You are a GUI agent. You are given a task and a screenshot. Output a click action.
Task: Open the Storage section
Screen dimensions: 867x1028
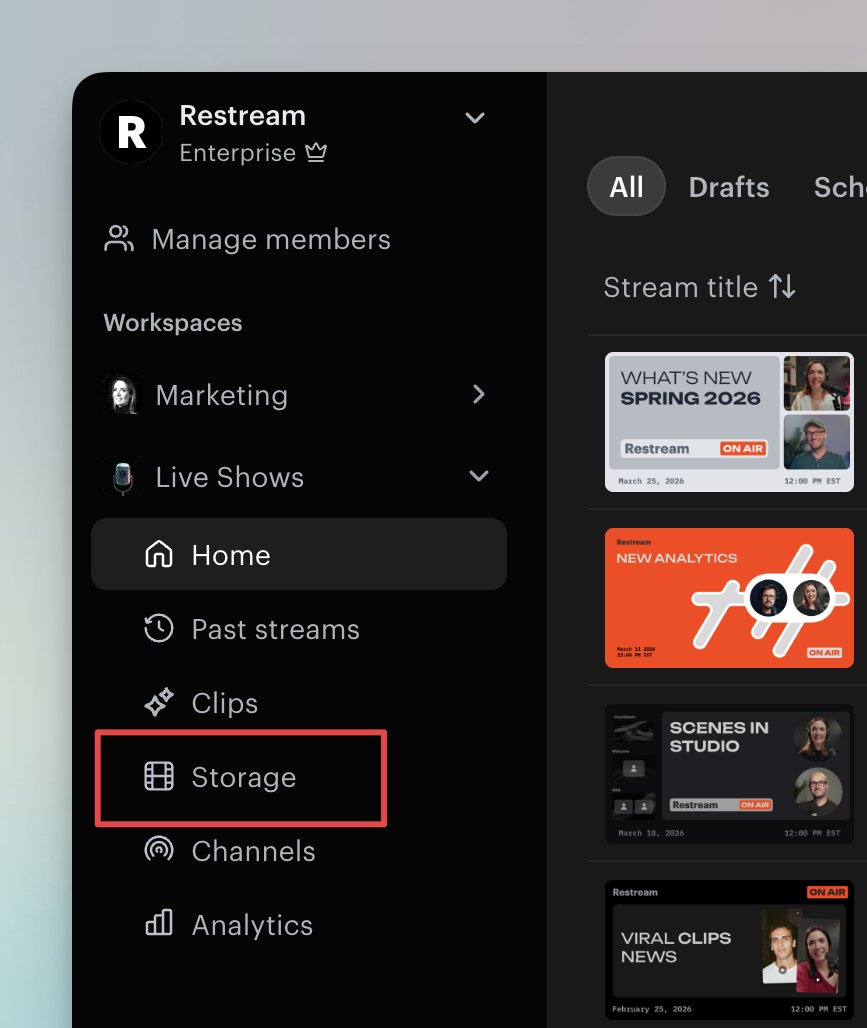pos(244,778)
